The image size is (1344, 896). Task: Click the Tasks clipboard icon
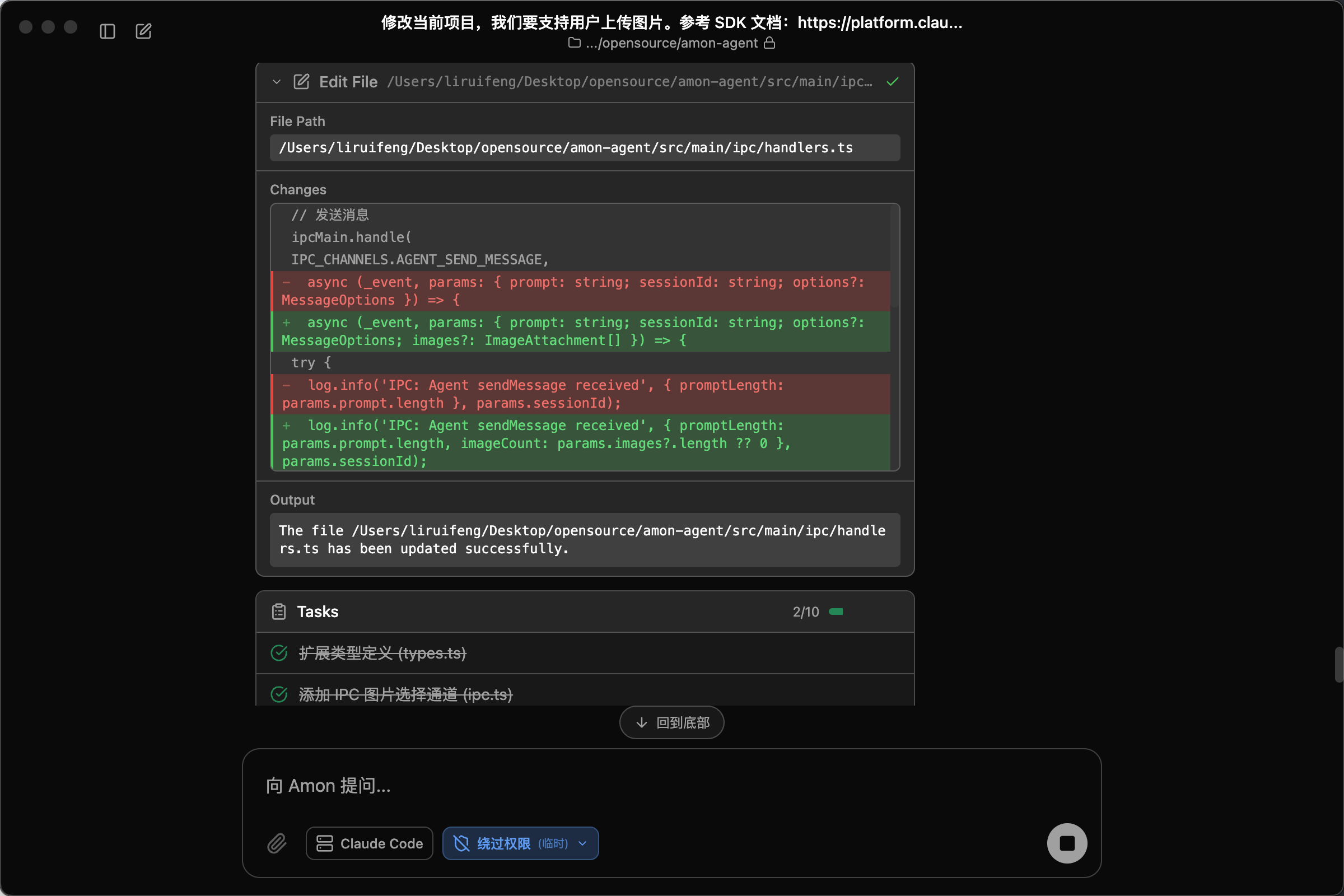point(279,612)
